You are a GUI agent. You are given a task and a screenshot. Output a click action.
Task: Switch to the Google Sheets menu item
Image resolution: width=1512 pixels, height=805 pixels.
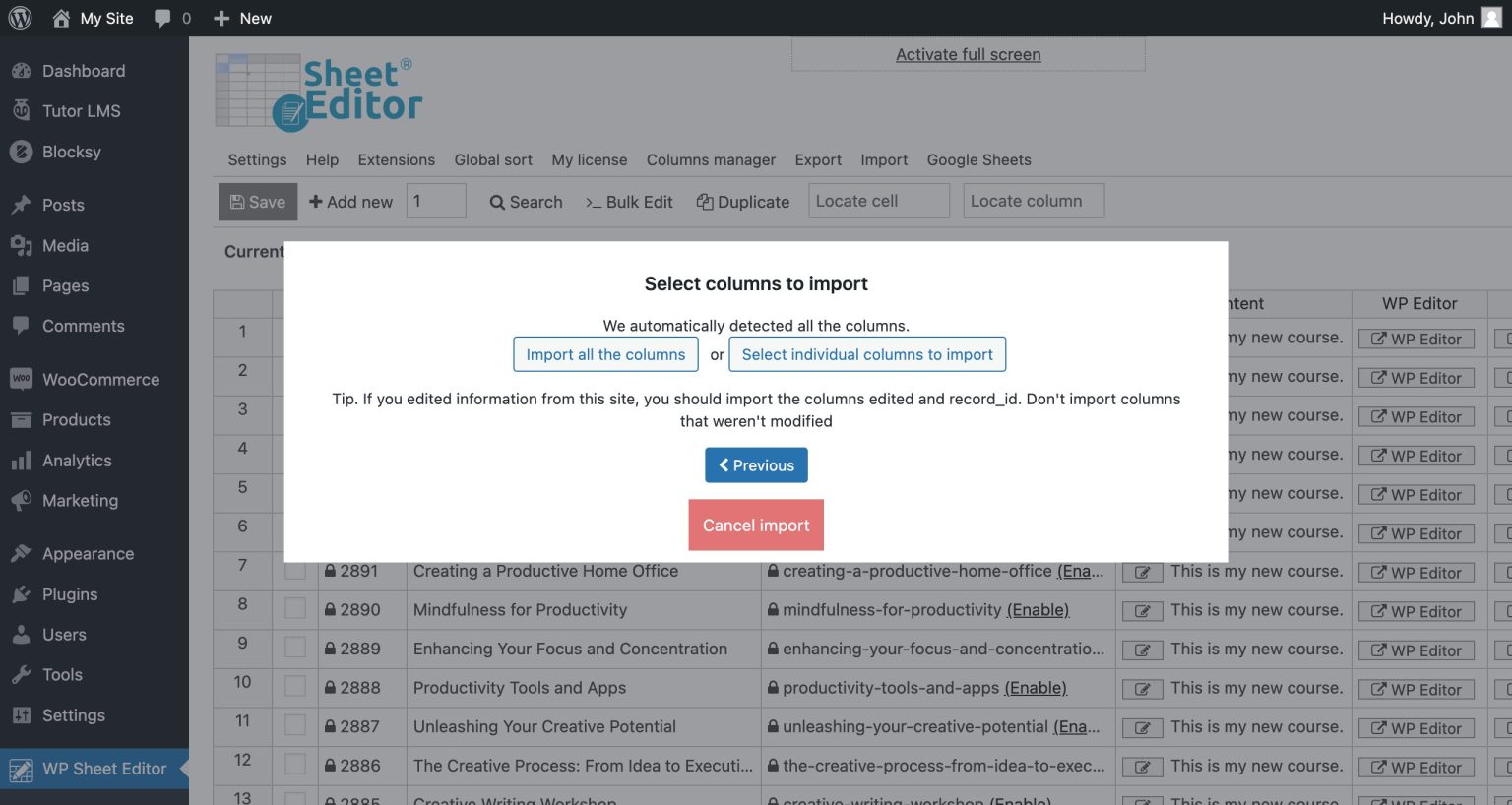978,159
